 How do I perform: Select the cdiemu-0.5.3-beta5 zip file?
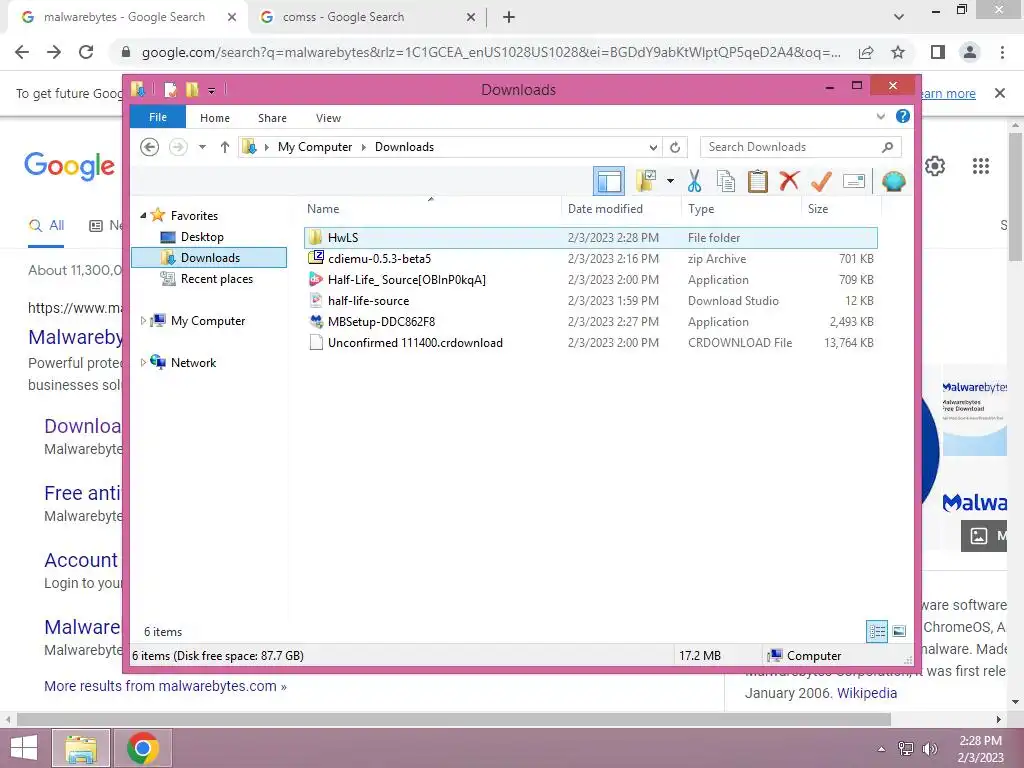pyautogui.click(x=590, y=259)
